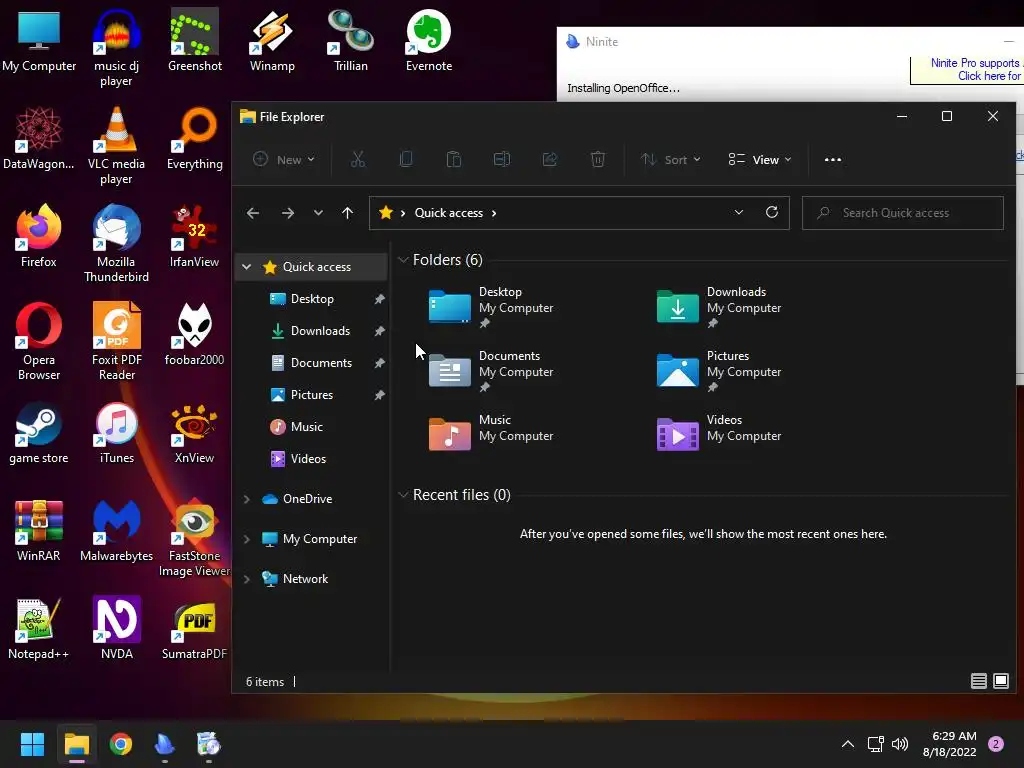This screenshot has height=768, width=1024.
Task: Select the foobar2000 desktop icon
Action: tap(195, 334)
